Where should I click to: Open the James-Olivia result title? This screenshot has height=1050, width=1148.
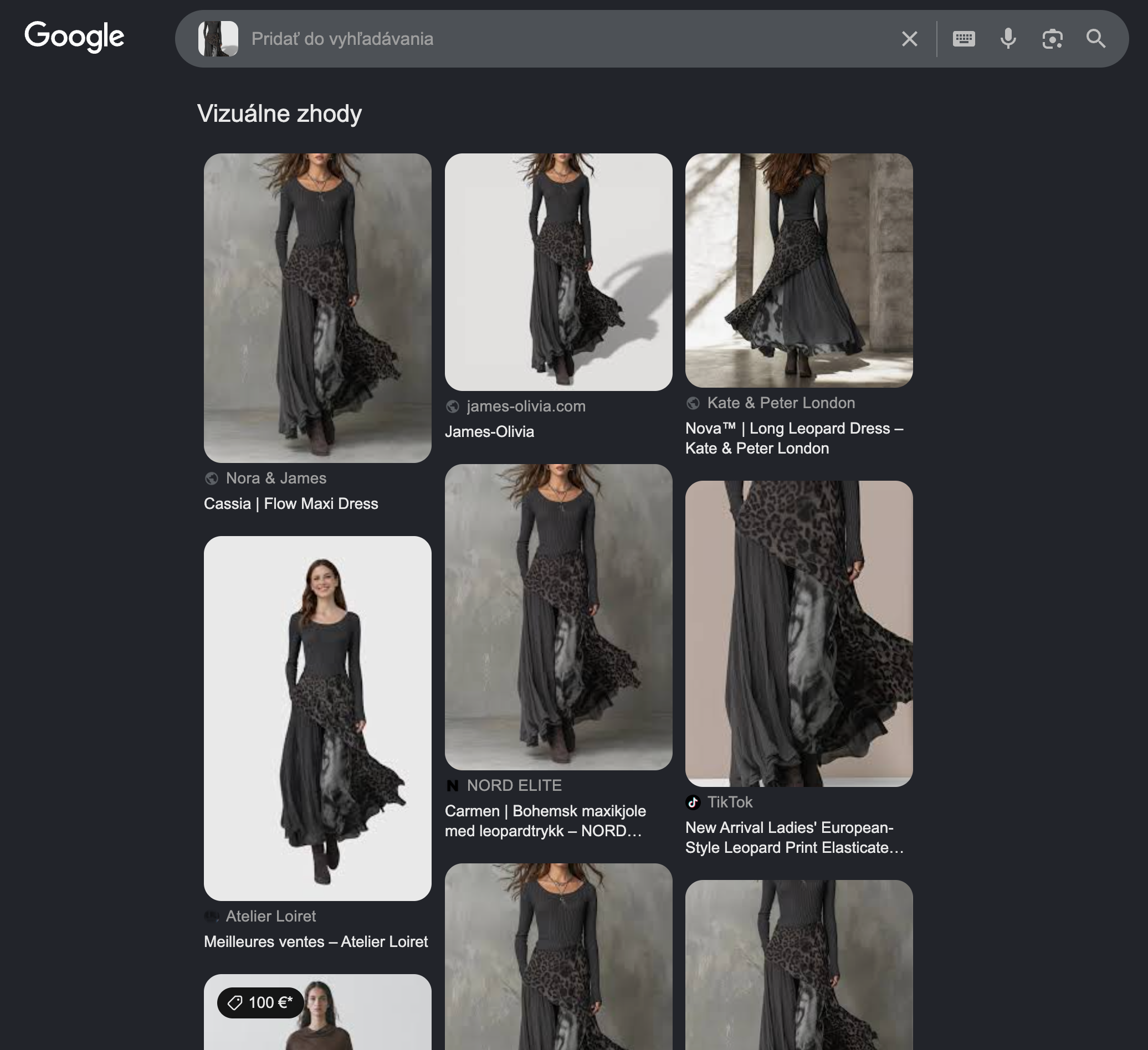[x=489, y=432]
